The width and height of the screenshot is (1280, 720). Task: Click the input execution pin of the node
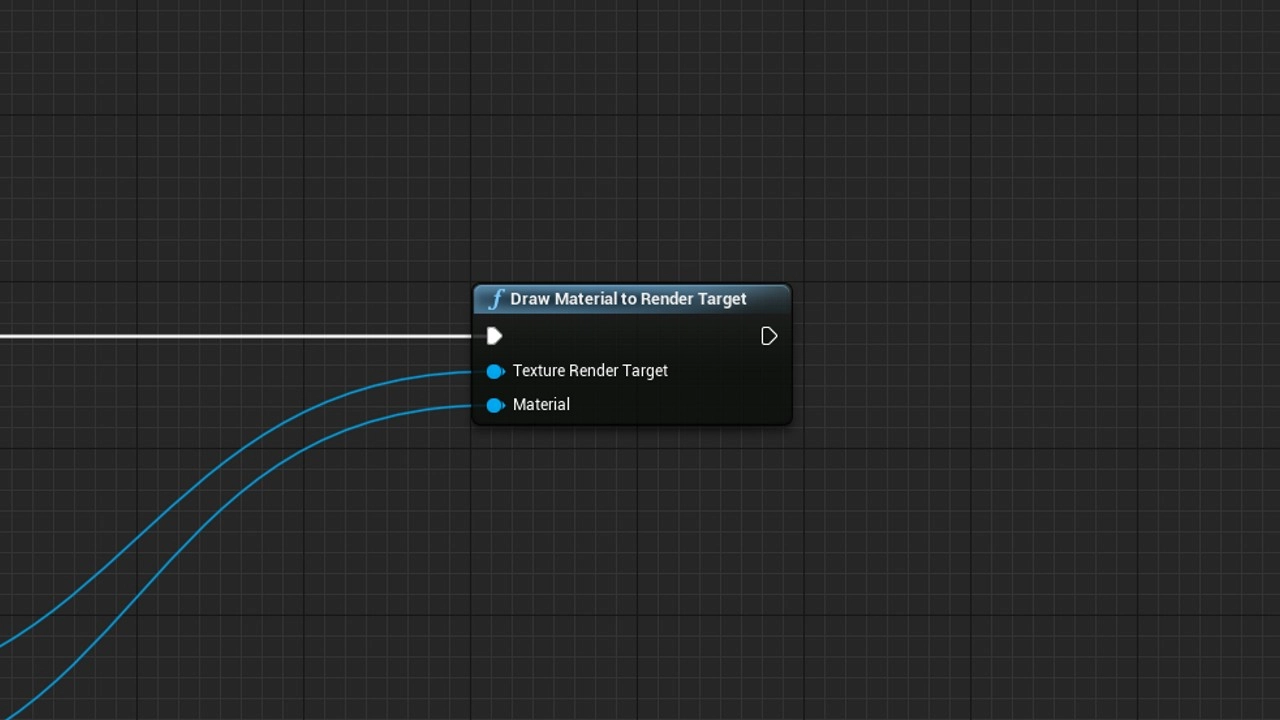click(x=494, y=336)
